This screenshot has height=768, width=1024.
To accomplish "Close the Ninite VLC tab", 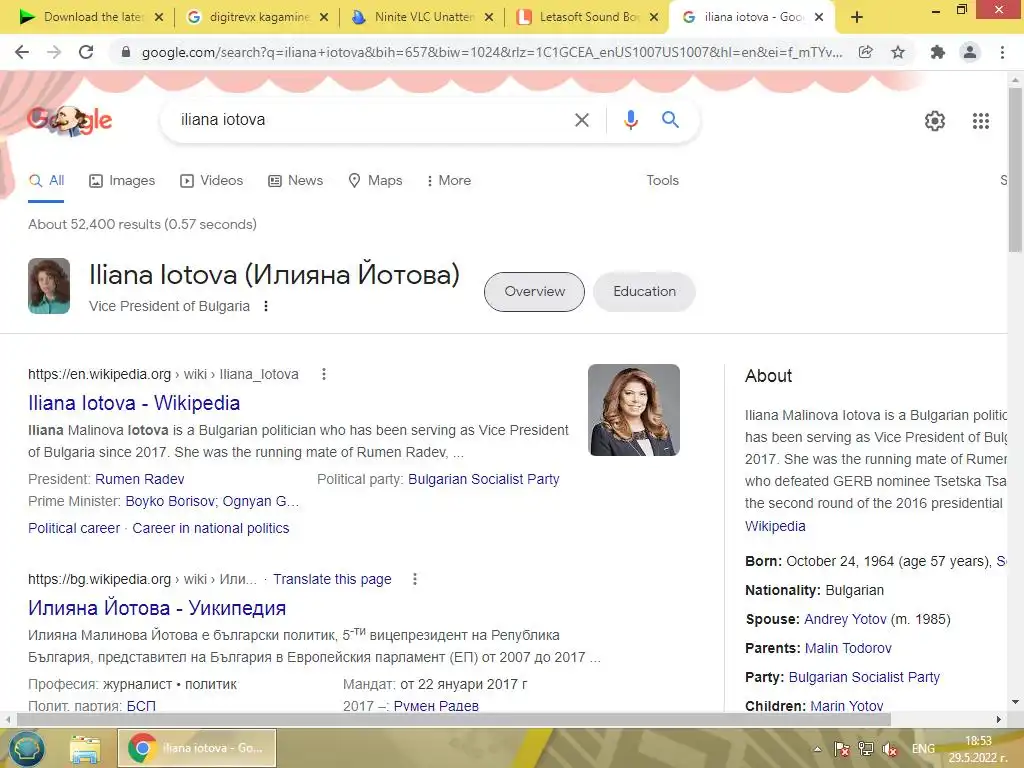I will coord(488,18).
